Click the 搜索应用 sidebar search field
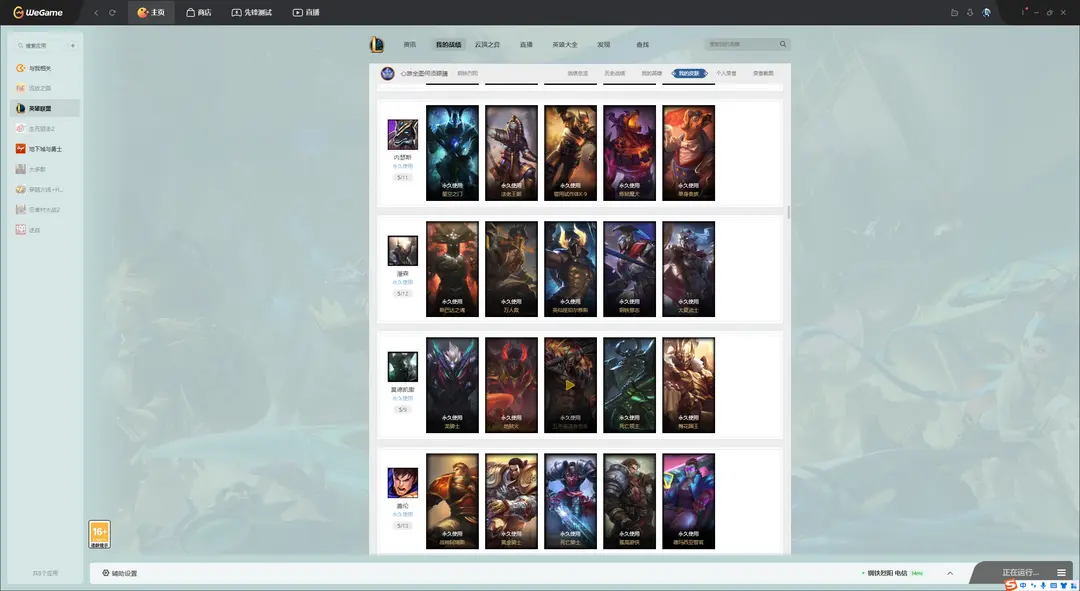Viewport: 1080px width, 591px height. (x=40, y=45)
